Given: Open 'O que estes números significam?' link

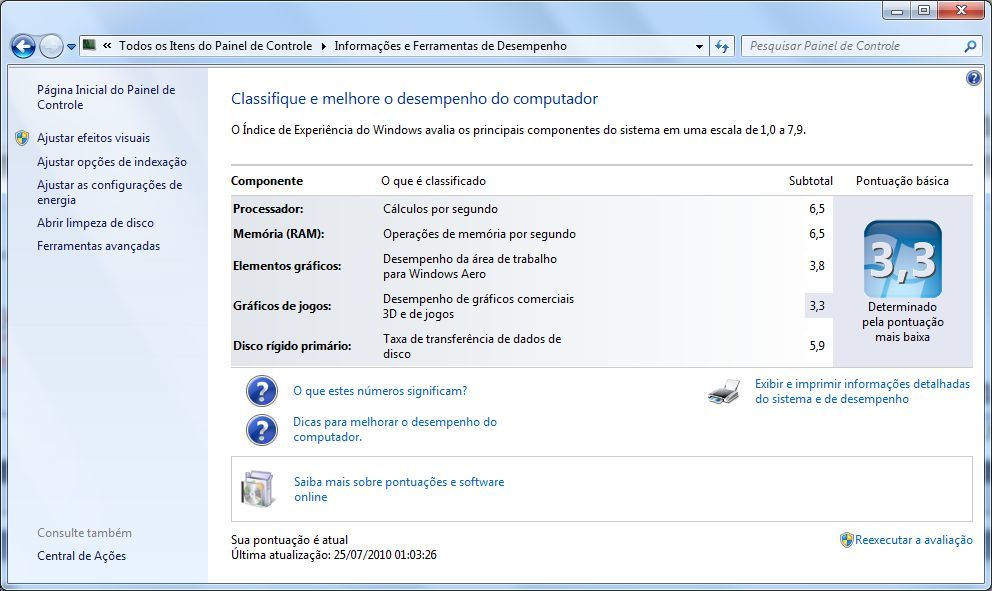Looking at the screenshot, I should 380,391.
